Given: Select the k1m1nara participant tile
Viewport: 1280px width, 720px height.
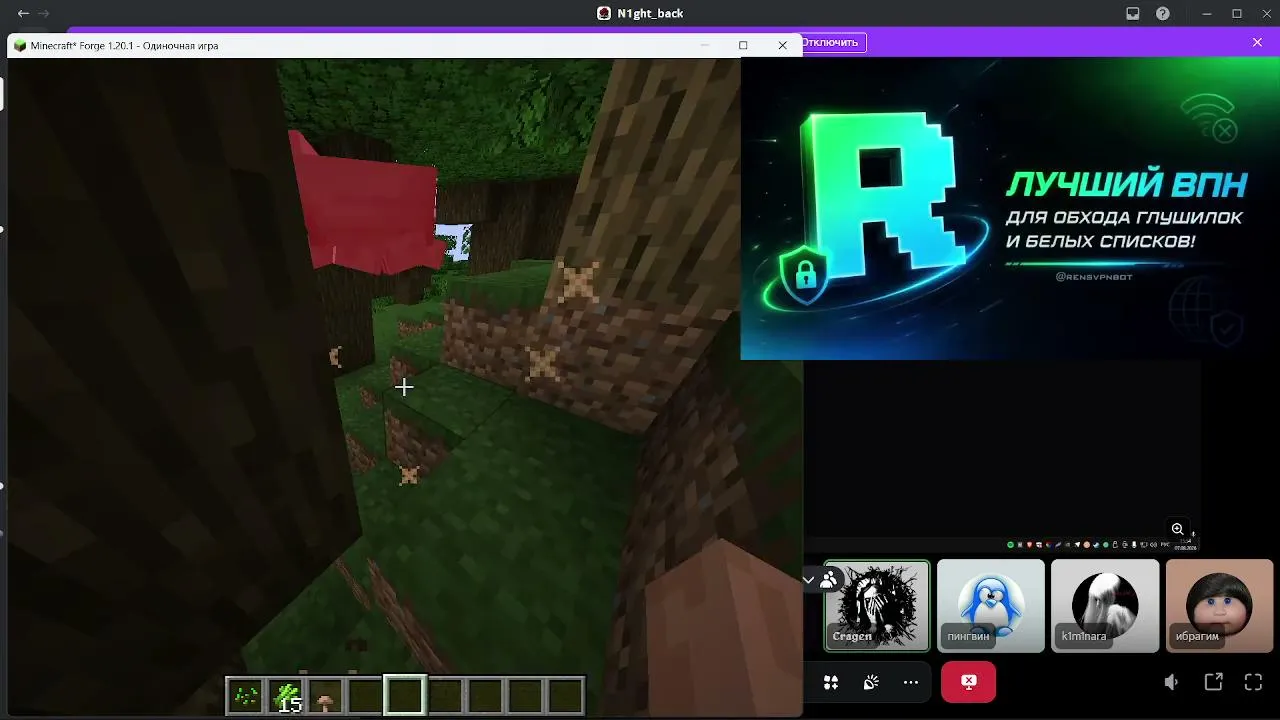Looking at the screenshot, I should click(1105, 606).
